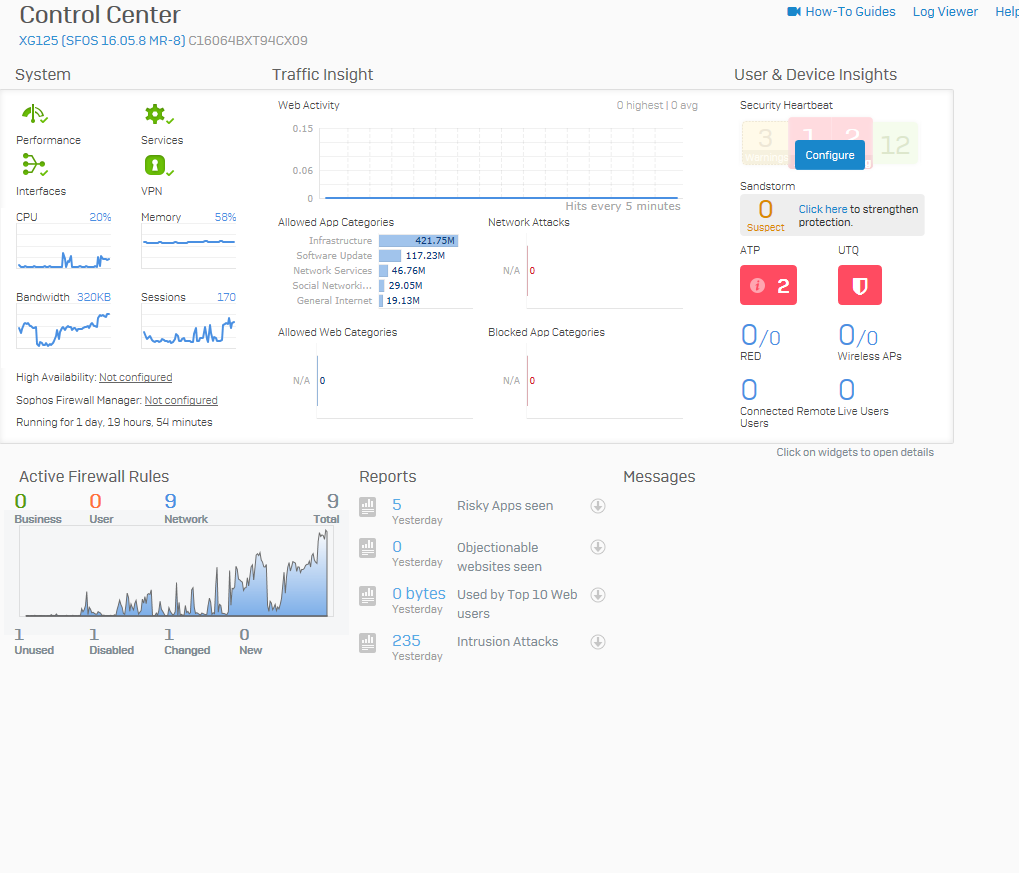Click the RED count 0/0
The height and width of the screenshot is (873, 1019).
pos(760,335)
